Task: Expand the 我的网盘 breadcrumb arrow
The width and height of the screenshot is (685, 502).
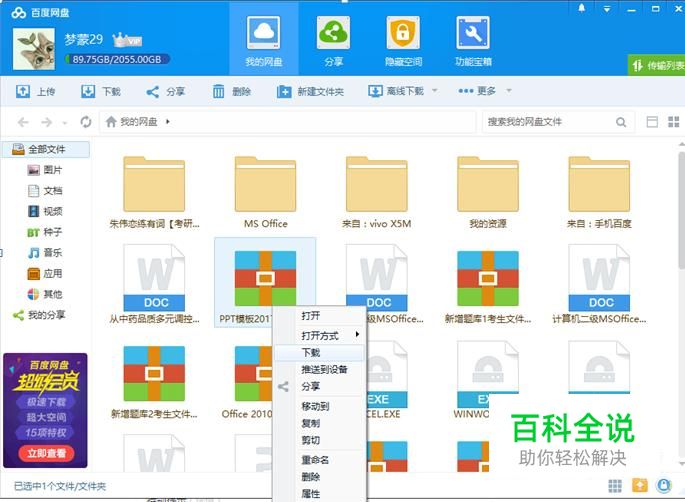Action: click(168, 121)
